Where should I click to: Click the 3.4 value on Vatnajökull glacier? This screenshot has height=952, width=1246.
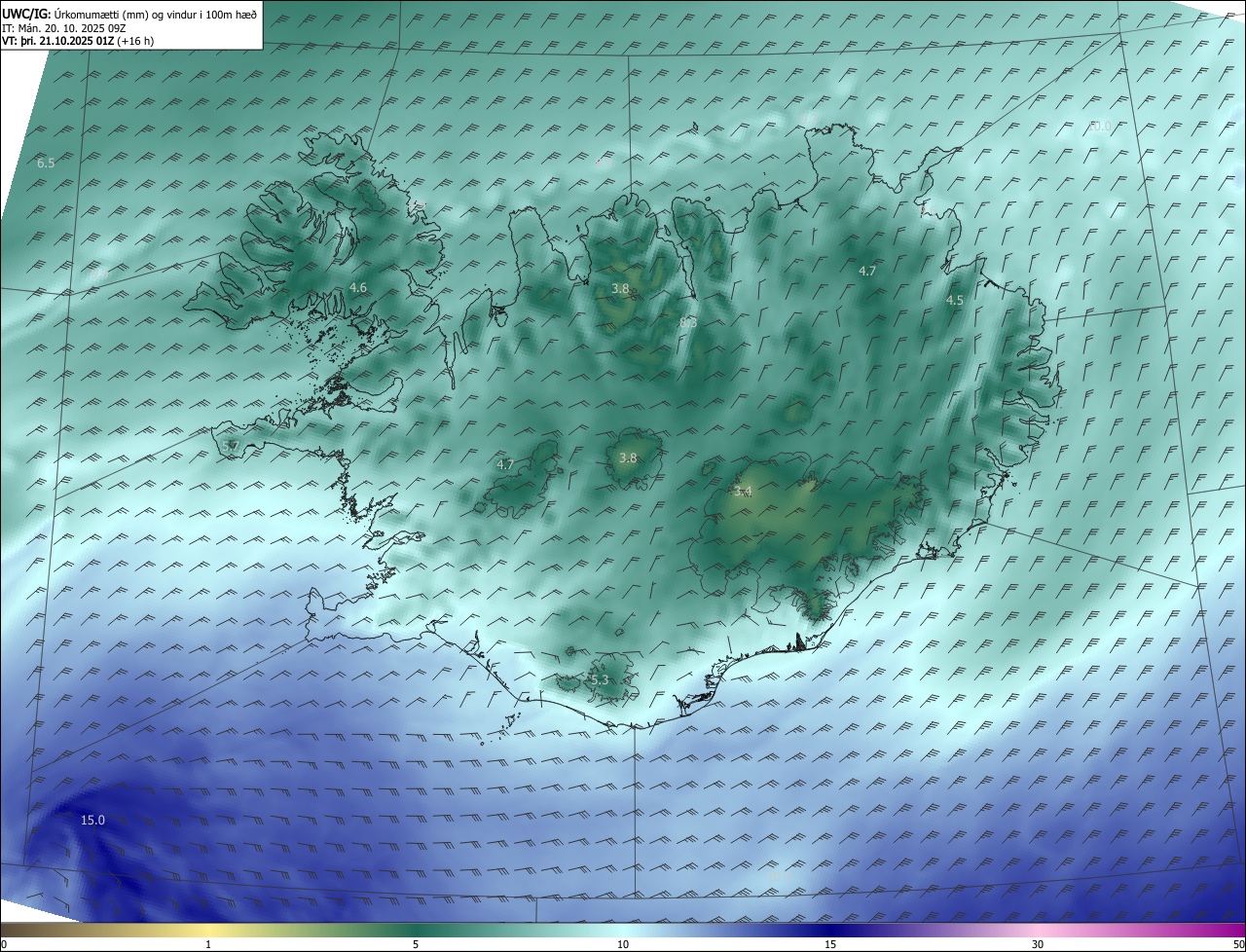tap(743, 492)
